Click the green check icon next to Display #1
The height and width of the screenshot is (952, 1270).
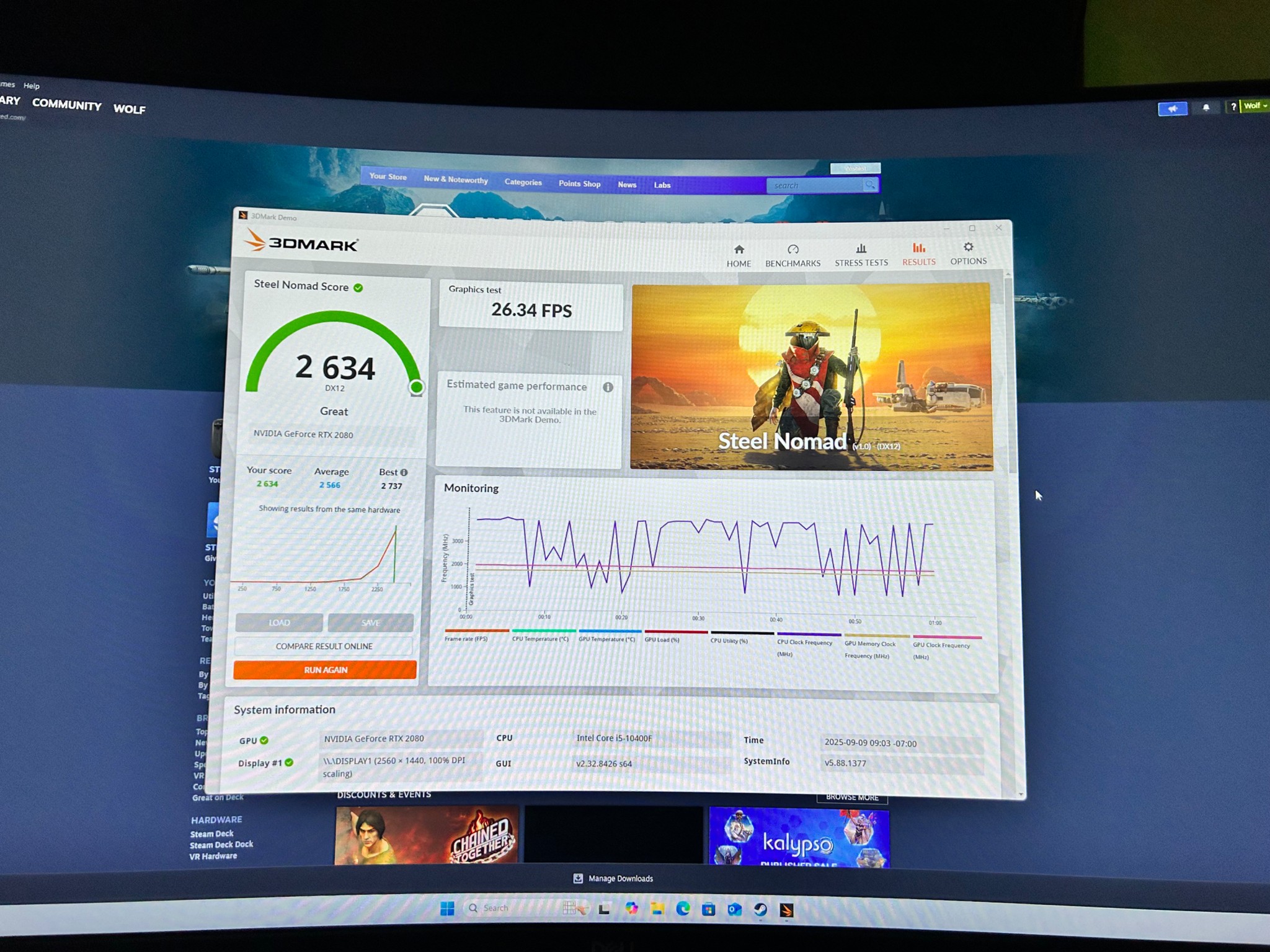[289, 763]
